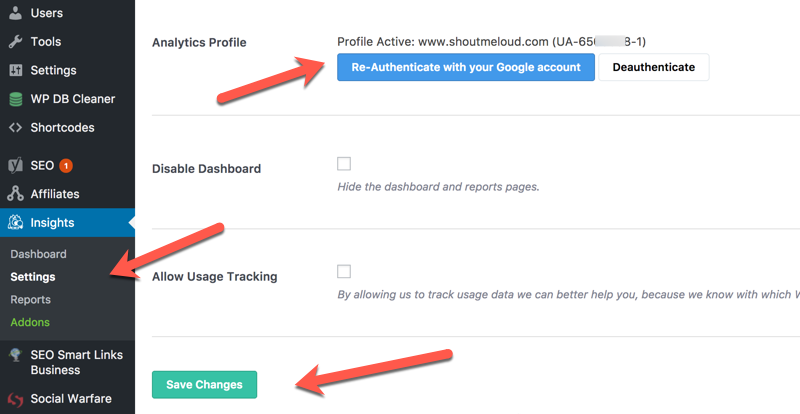Click the Settings sliders icon in sidebar
Image resolution: width=800 pixels, height=414 pixels.
pos(15,71)
